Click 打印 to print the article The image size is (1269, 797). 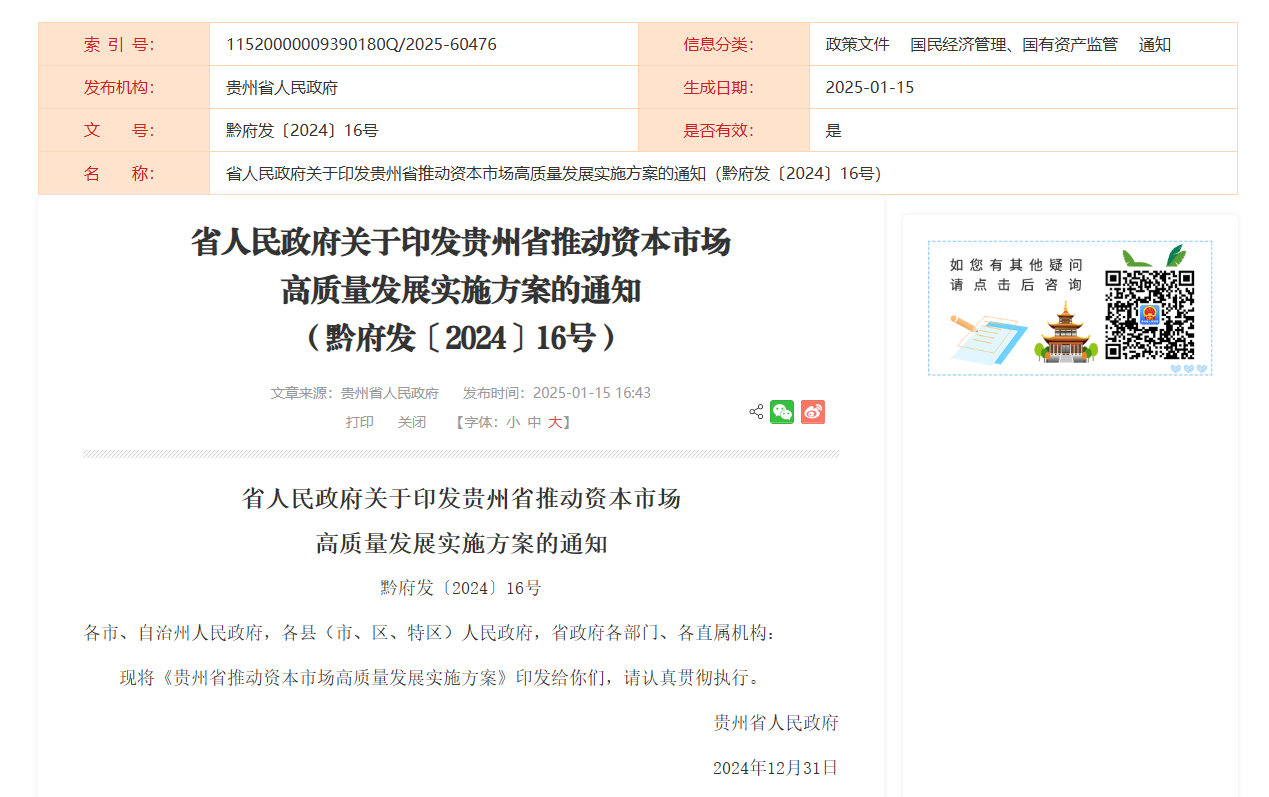click(x=360, y=422)
